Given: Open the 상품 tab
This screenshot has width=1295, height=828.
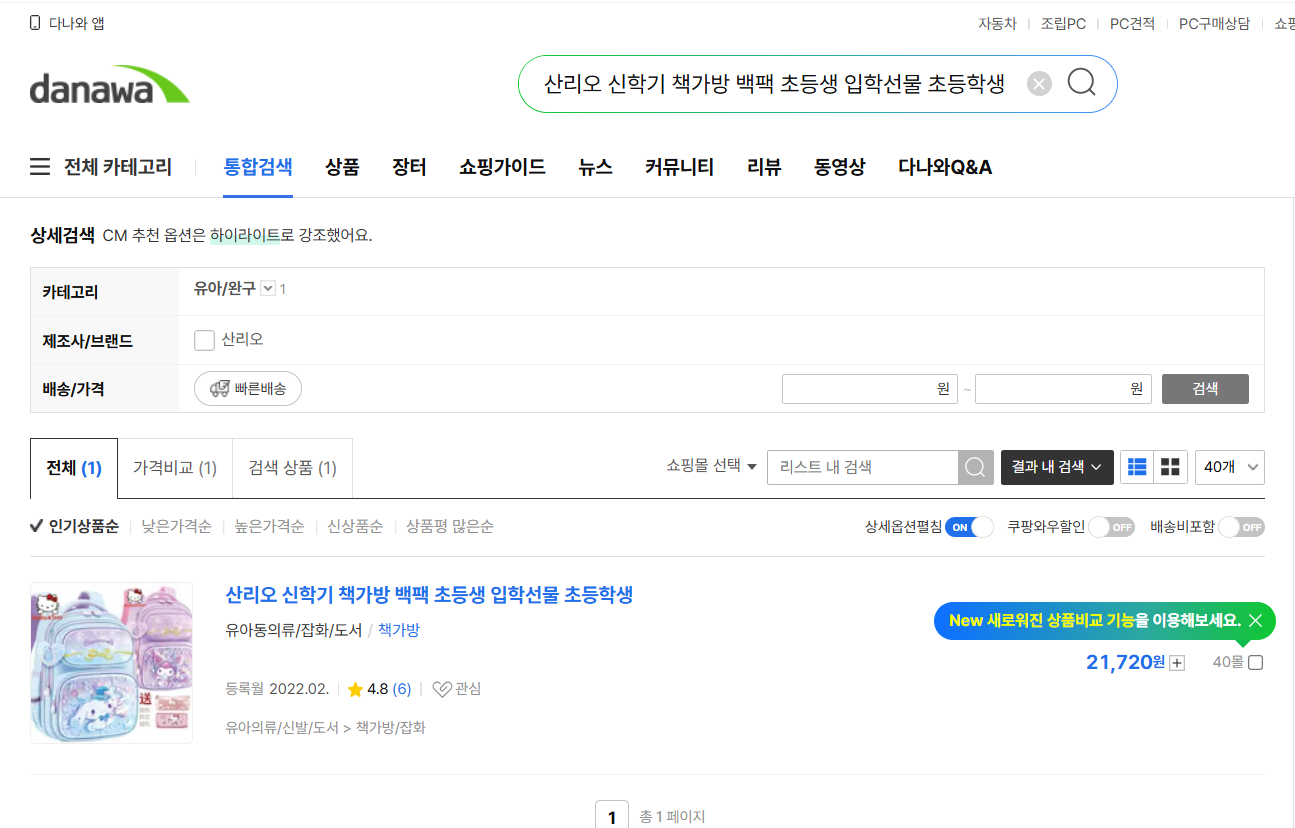Looking at the screenshot, I should 342,167.
